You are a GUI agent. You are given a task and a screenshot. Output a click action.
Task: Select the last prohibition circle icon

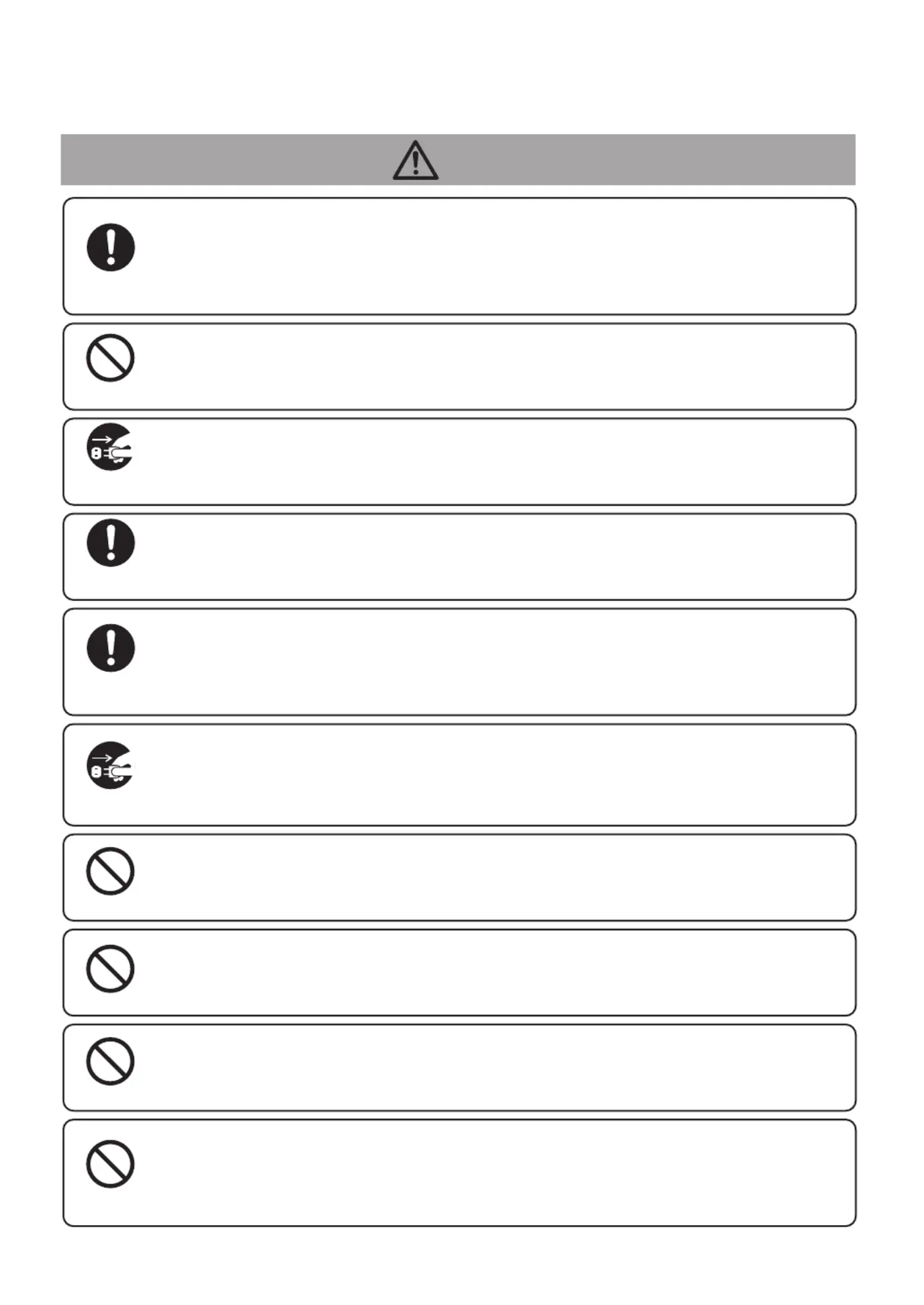click(110, 1164)
